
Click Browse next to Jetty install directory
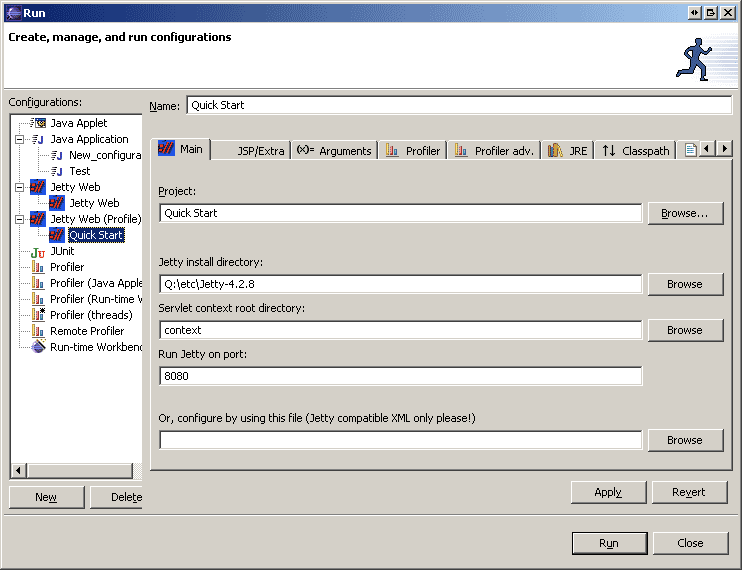(685, 284)
